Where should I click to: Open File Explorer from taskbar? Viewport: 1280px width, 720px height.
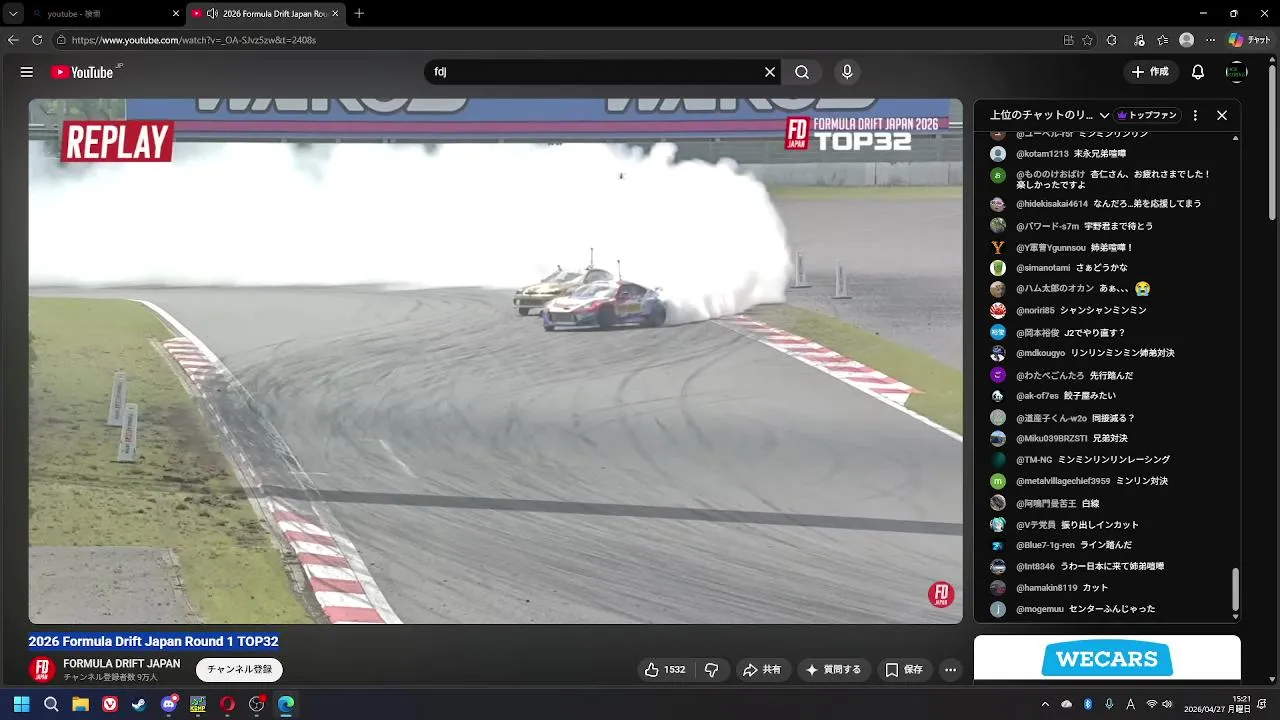coord(80,704)
